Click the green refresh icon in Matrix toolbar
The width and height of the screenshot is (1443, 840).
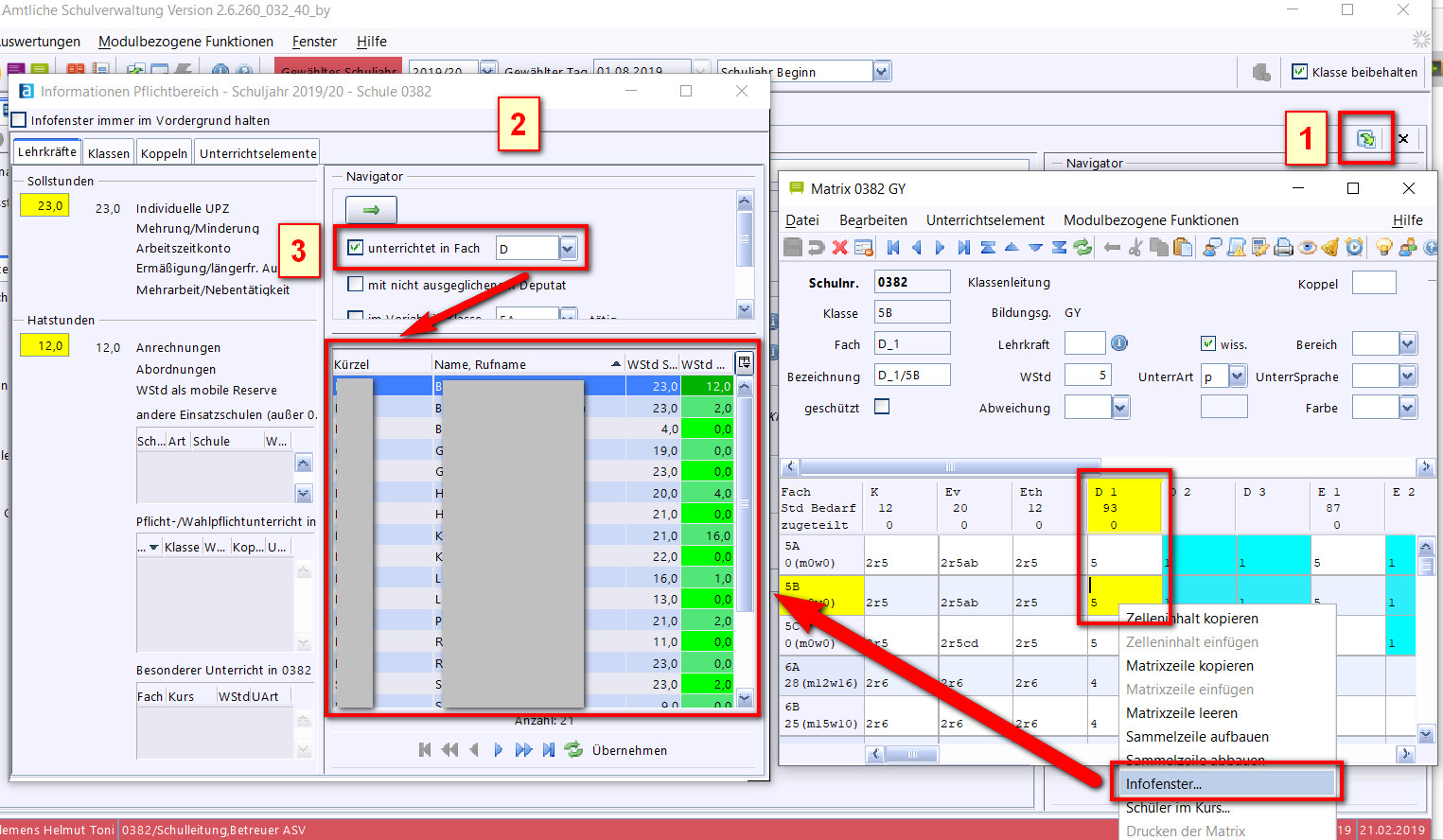click(x=1082, y=248)
